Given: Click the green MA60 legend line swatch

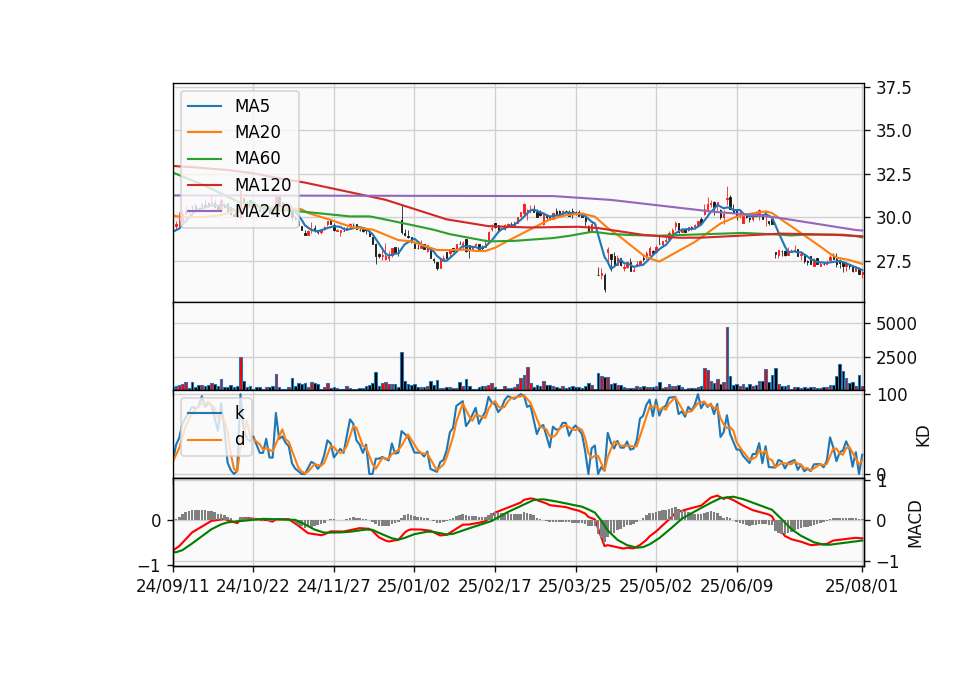Looking at the screenshot, I should coord(204,159).
